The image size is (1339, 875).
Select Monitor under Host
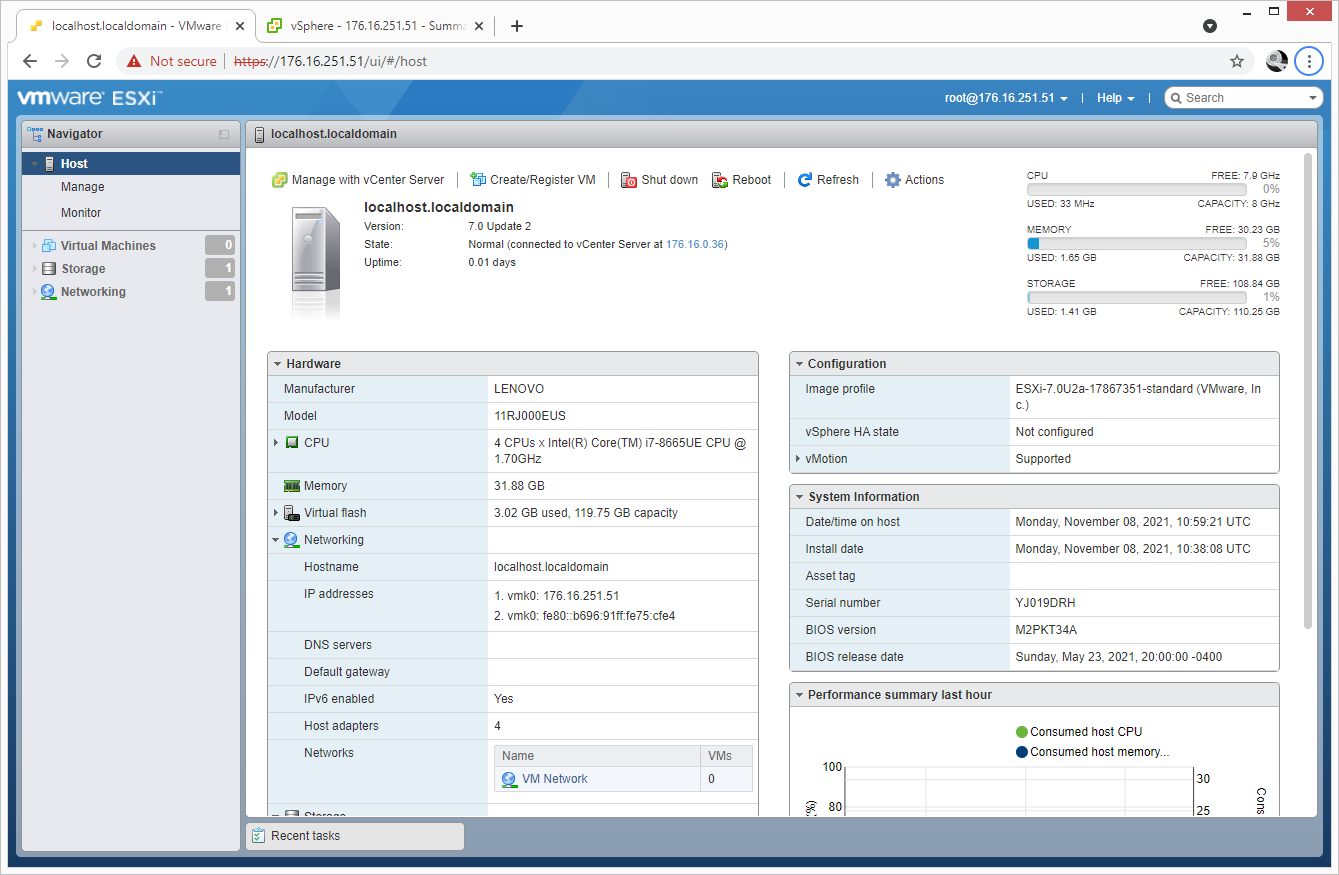pyautogui.click(x=81, y=213)
